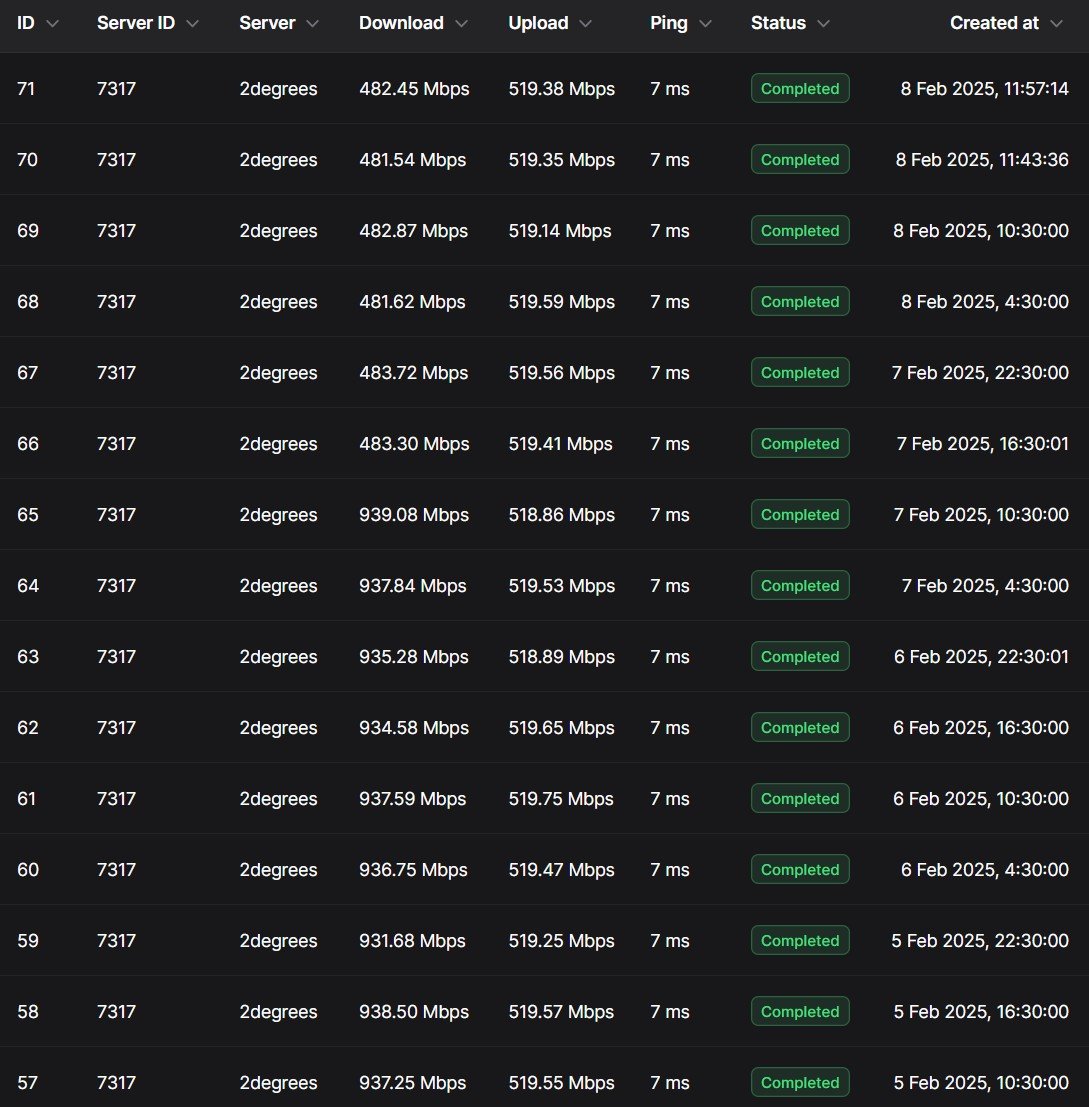Screen dimensions: 1089x1107
Task: Open result row with ID 70
Action: 544,160
